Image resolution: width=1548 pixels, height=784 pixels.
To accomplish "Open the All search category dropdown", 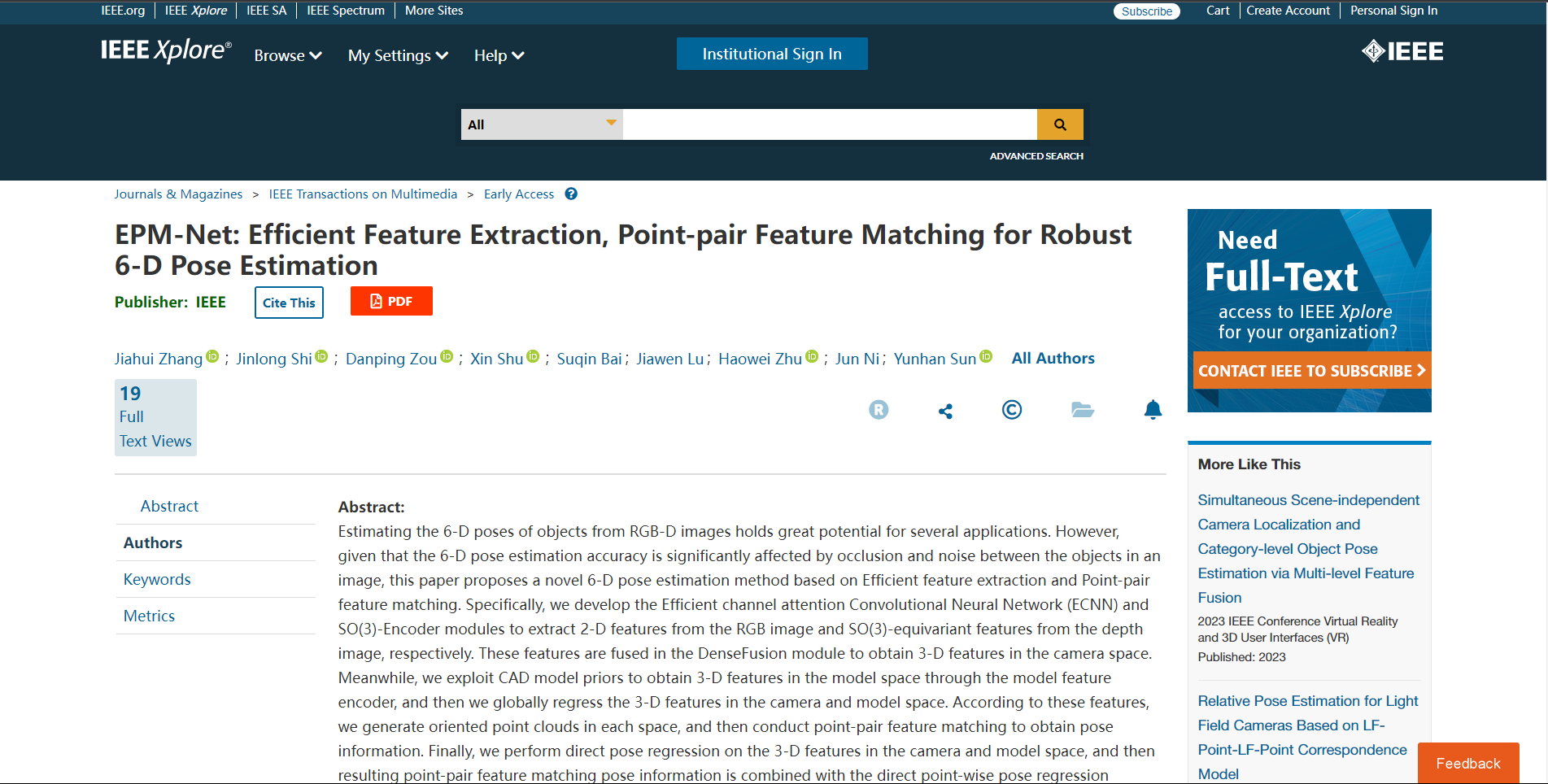I will coord(541,124).
